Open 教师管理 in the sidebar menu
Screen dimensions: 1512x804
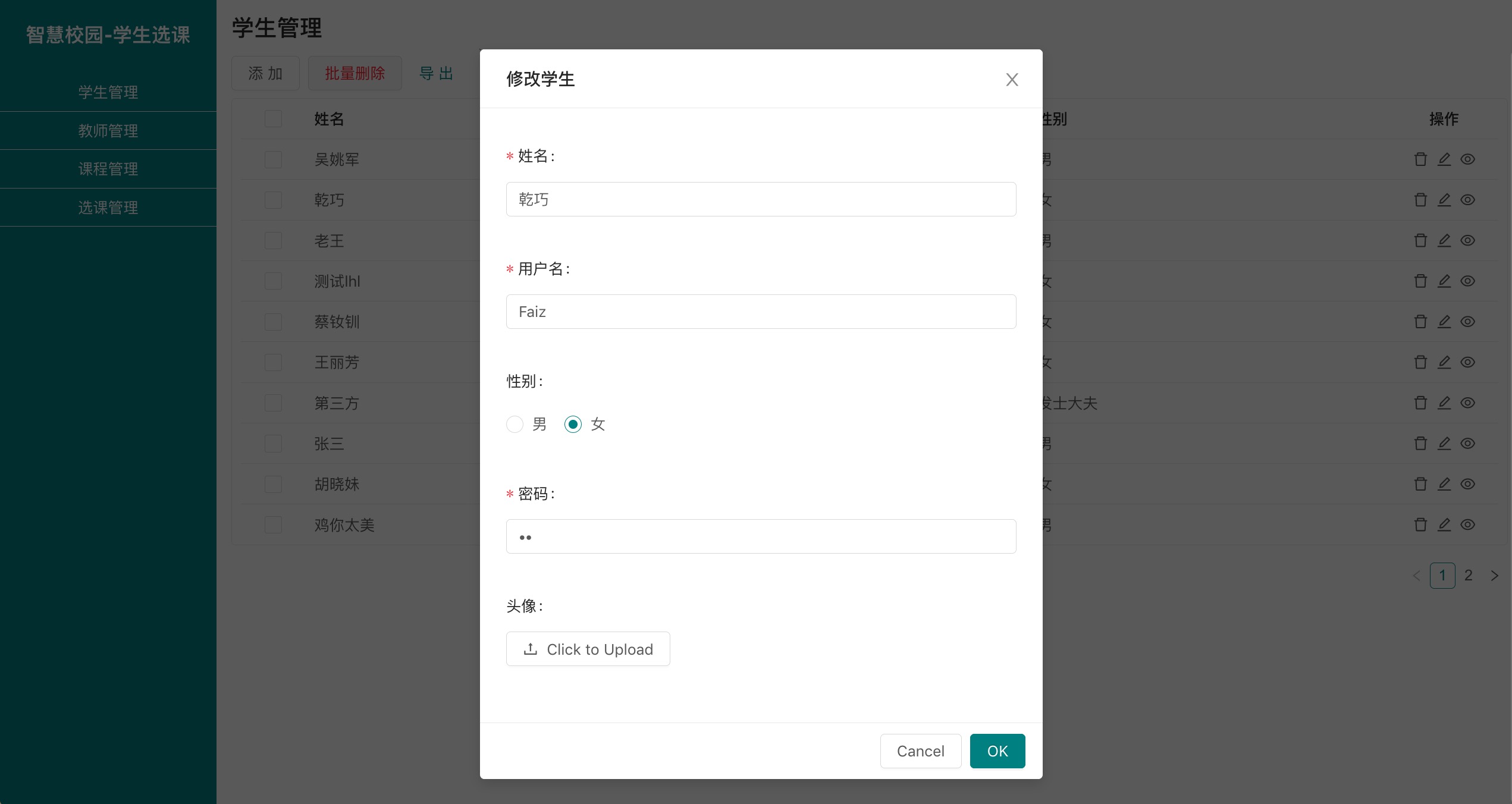coord(108,131)
